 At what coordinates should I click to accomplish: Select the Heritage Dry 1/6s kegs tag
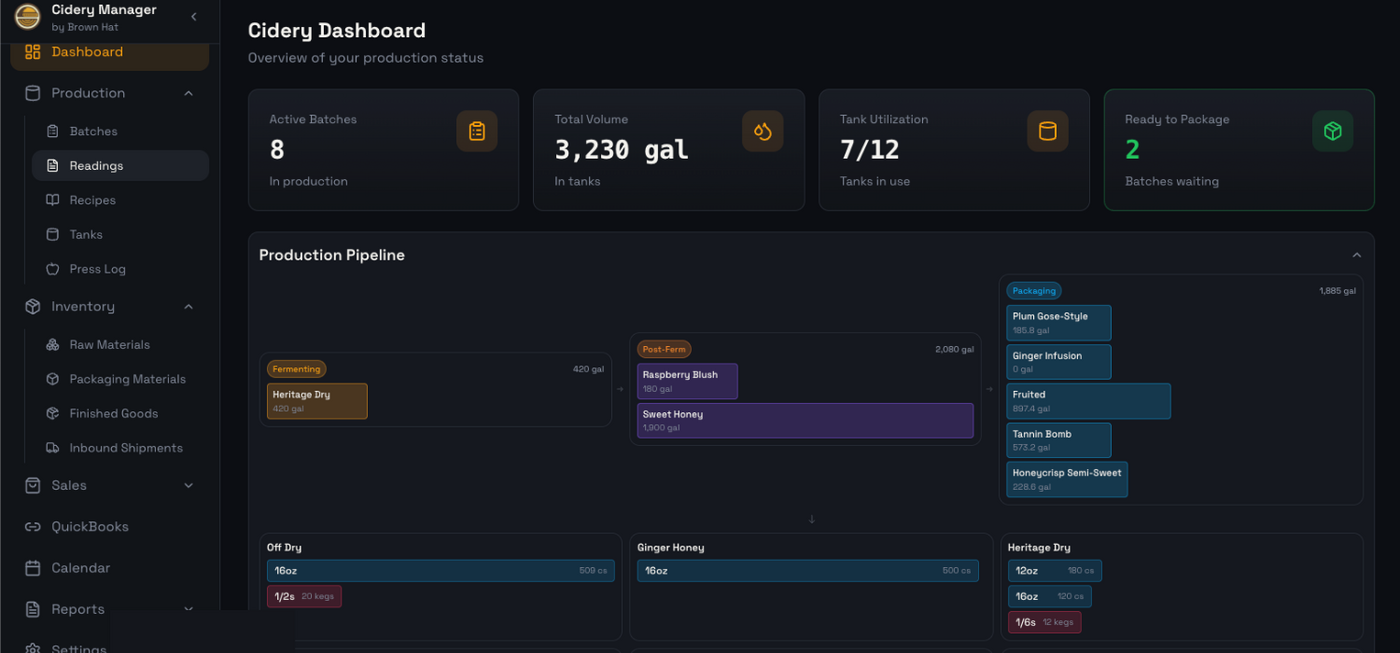tap(1044, 622)
